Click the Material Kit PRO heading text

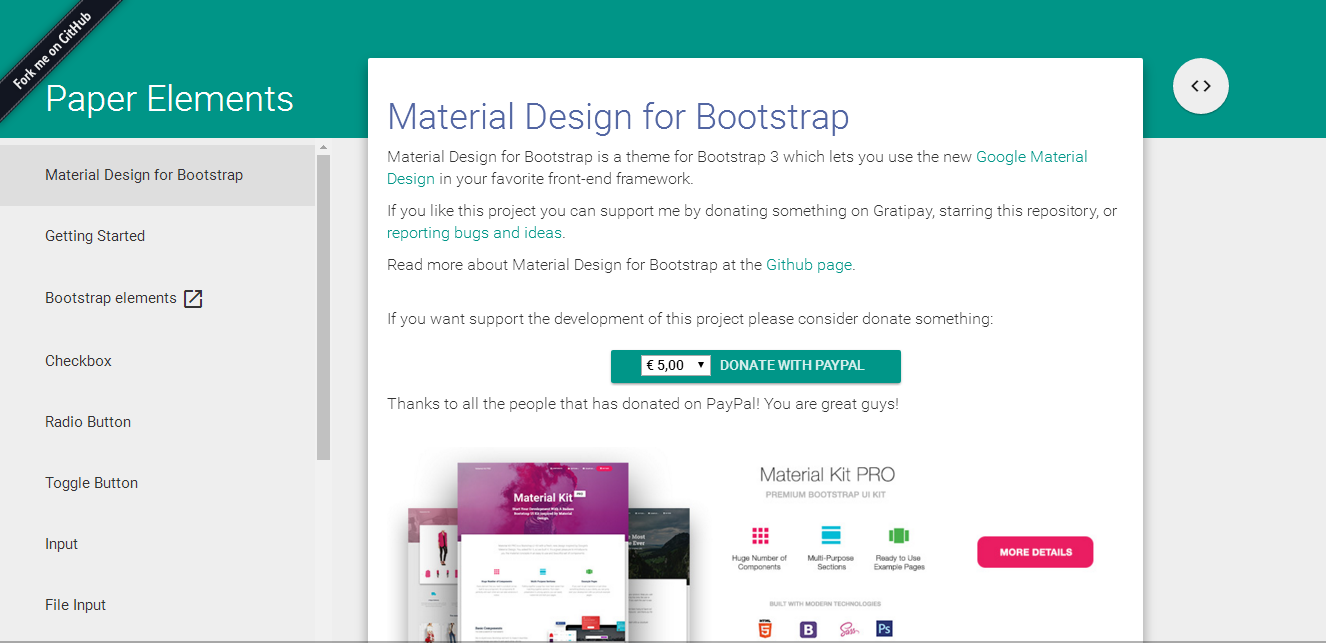[x=827, y=475]
